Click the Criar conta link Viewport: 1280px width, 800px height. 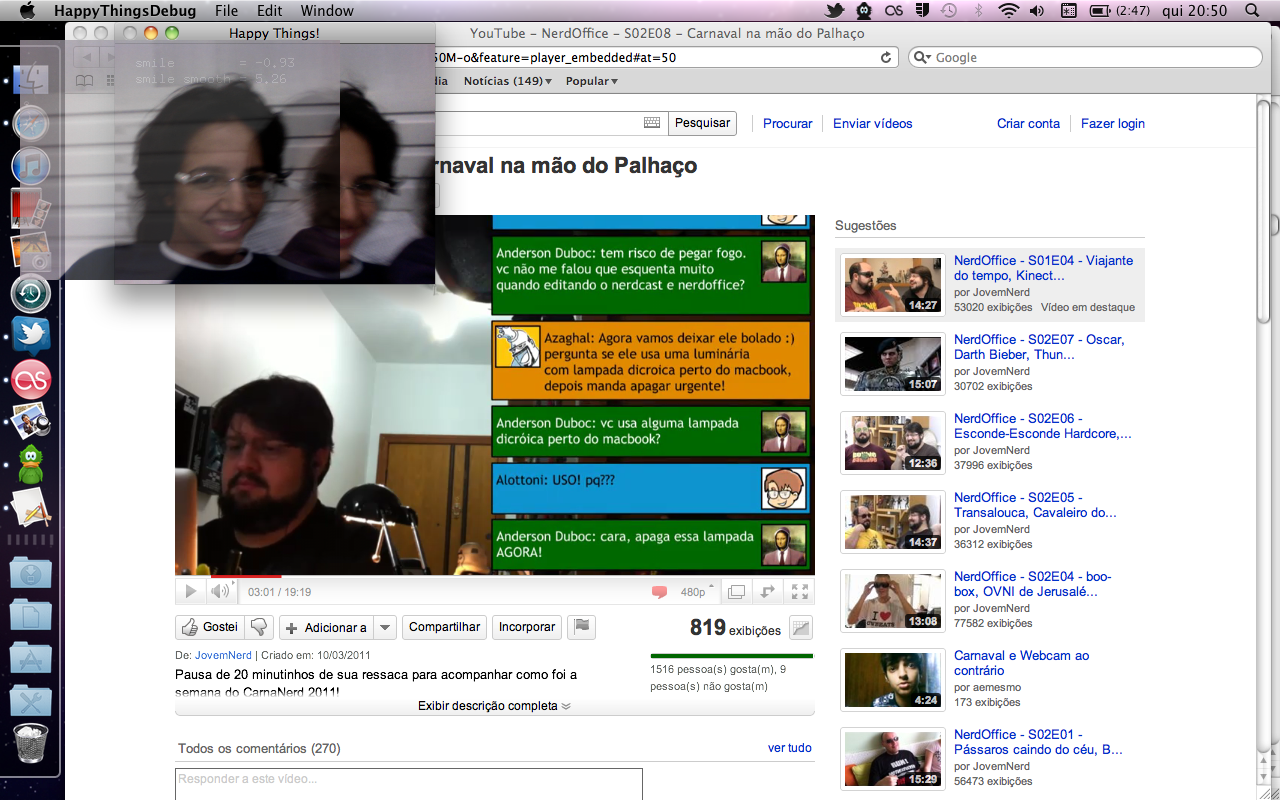(x=1028, y=123)
